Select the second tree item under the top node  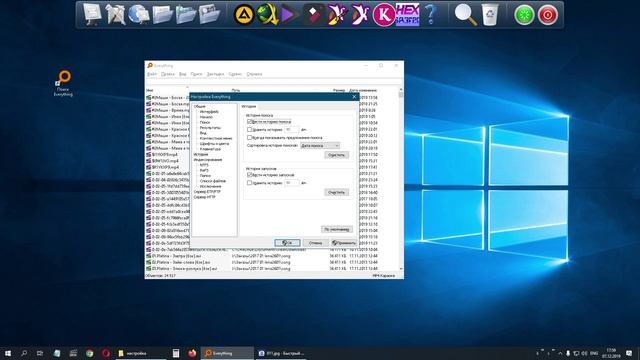206,117
